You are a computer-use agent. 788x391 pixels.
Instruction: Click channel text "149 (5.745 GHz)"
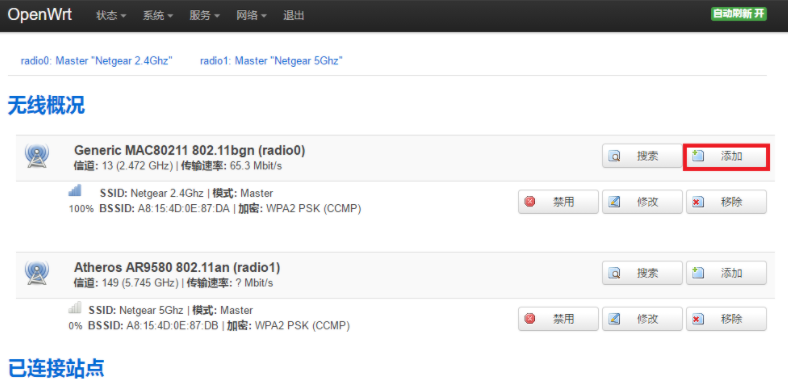point(139,283)
